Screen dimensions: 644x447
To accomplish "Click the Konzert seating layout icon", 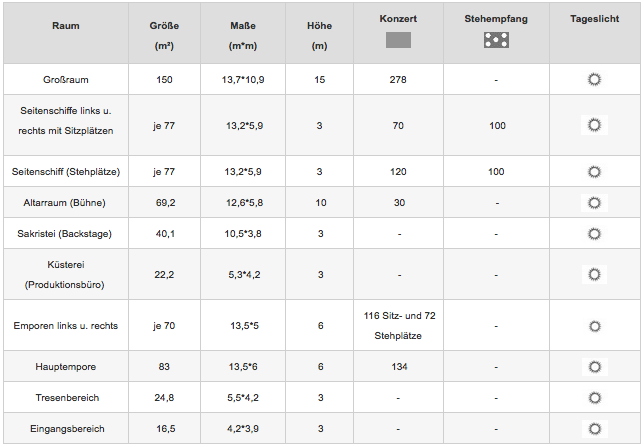I will pos(398,40).
